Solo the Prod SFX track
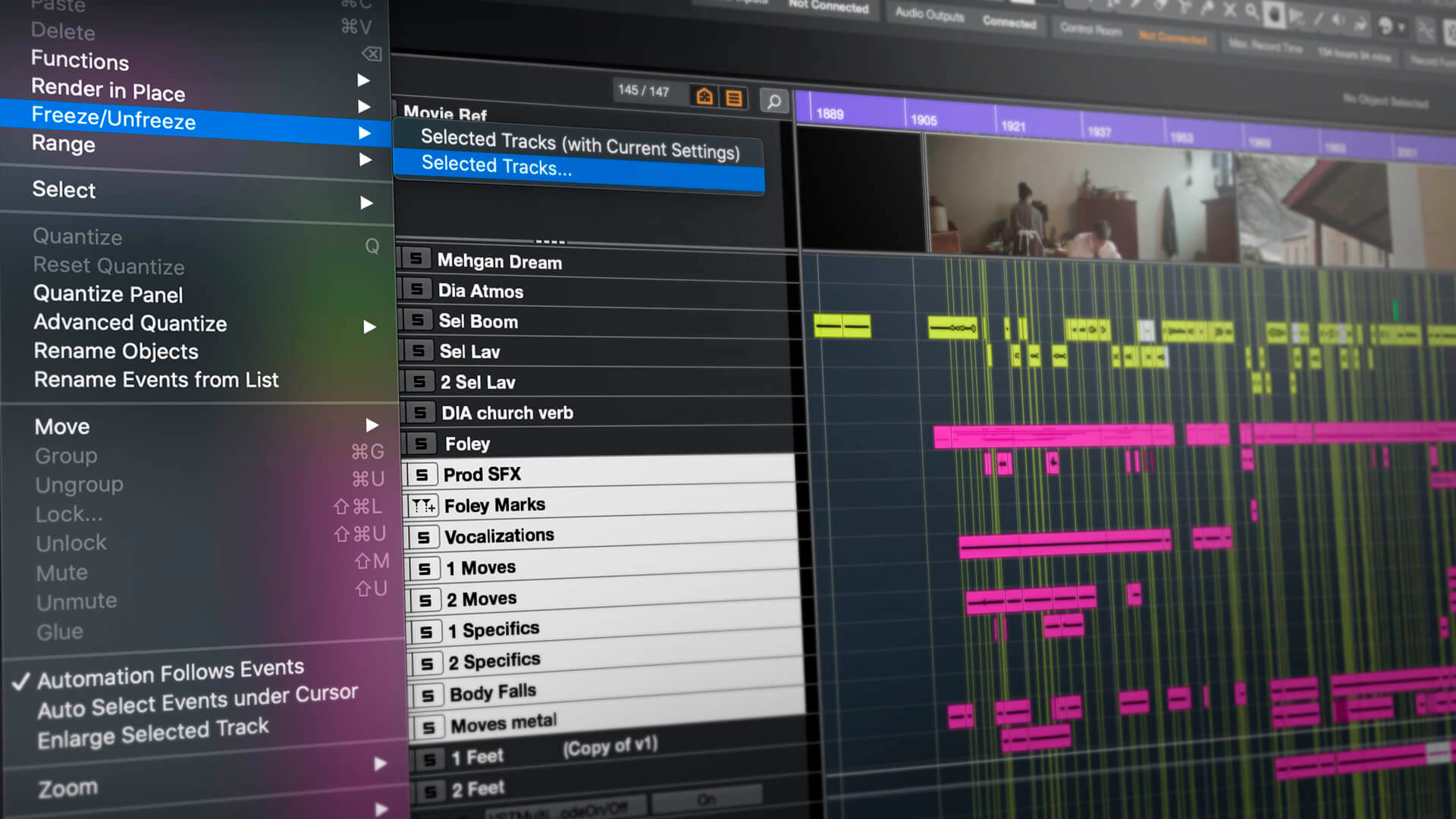 (x=422, y=475)
